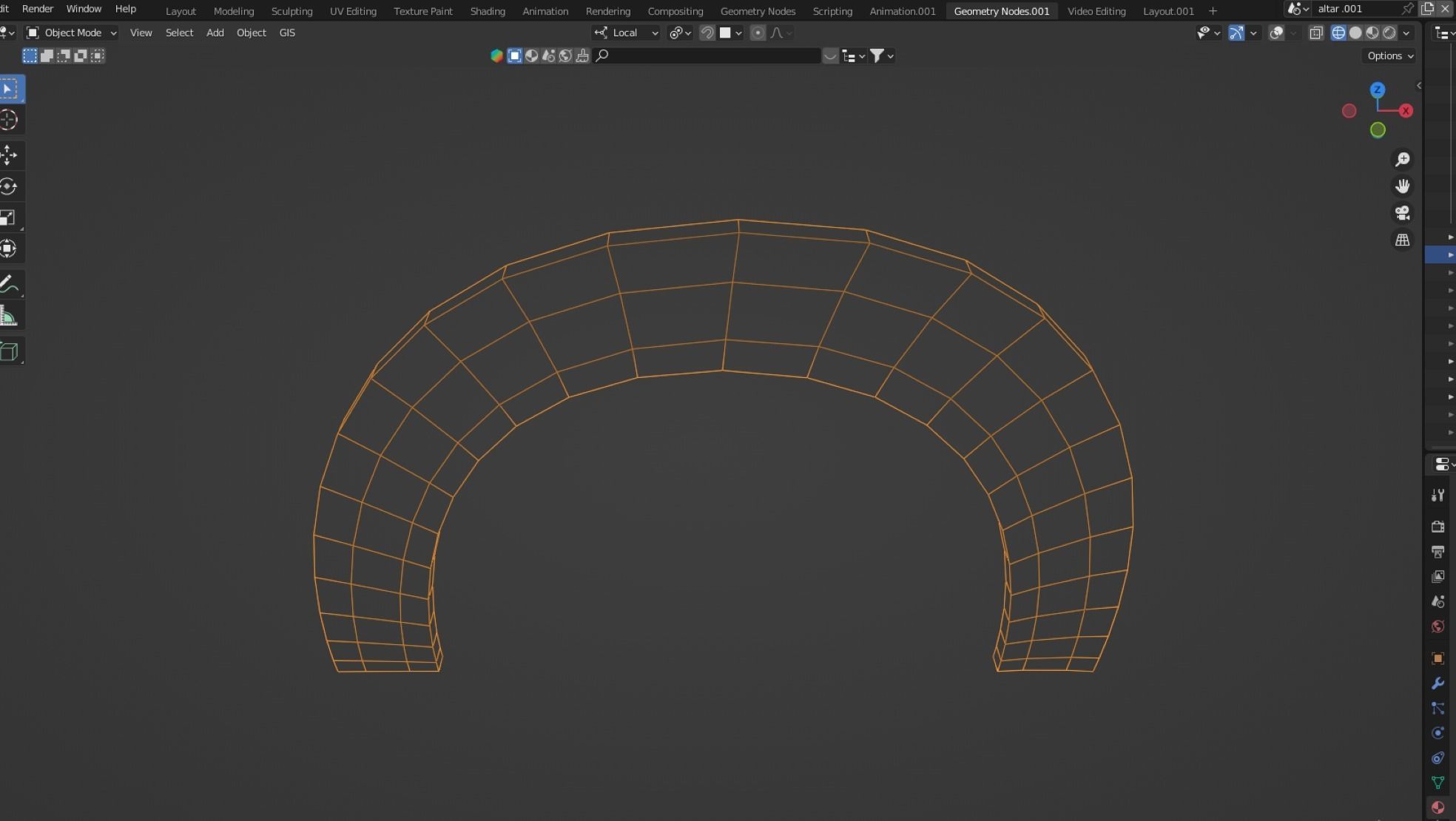
Task: Click the Add Cube tool
Action: coord(9,351)
